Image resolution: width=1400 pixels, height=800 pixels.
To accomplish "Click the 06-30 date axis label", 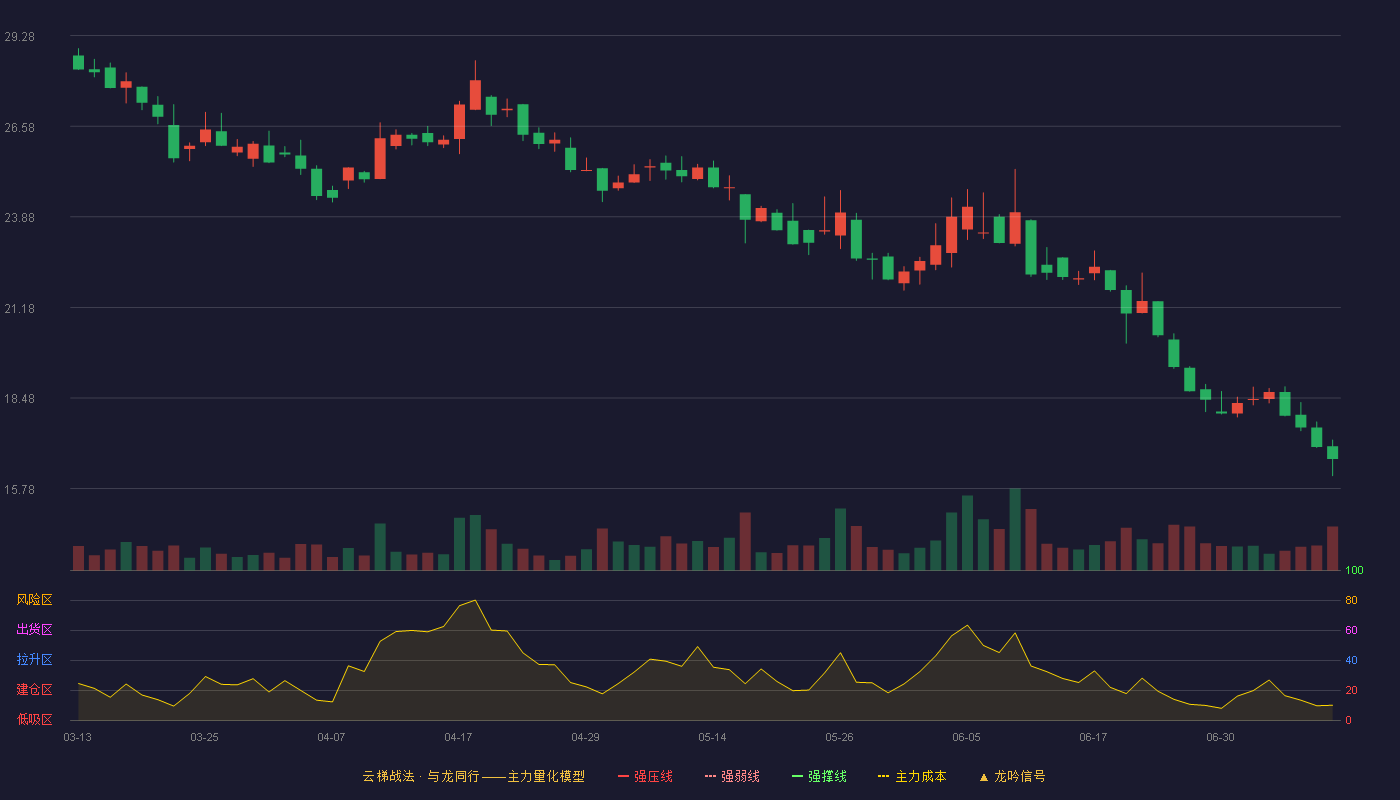I will 1220,737.
